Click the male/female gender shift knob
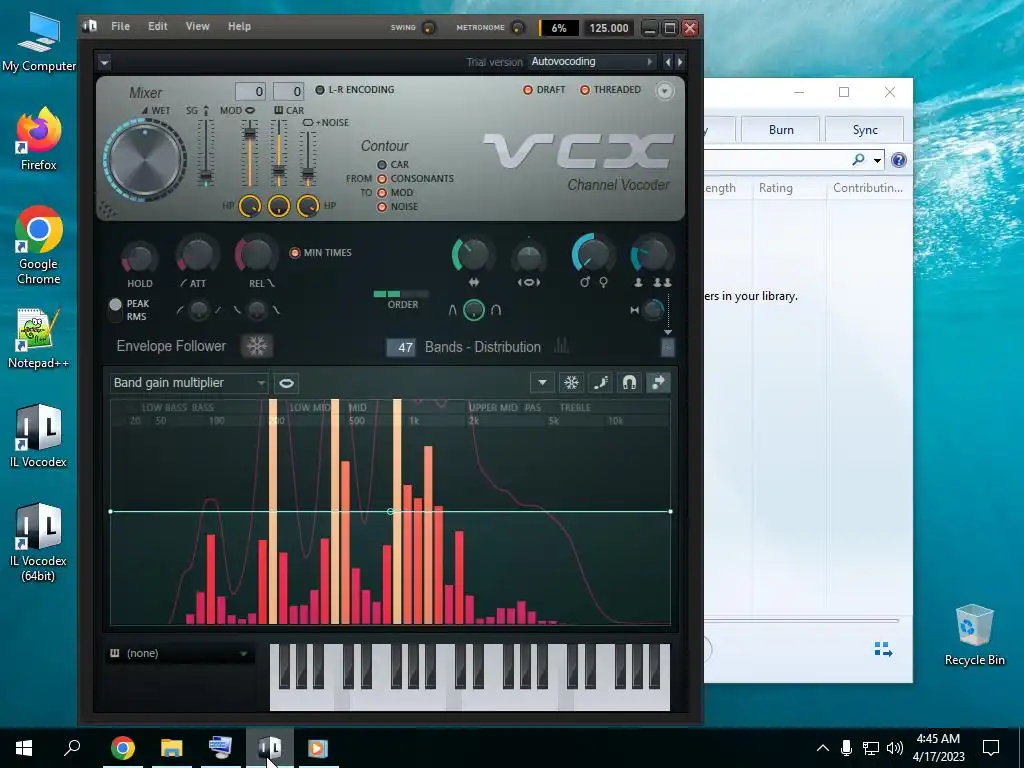This screenshot has width=1024, height=768. 592,253
